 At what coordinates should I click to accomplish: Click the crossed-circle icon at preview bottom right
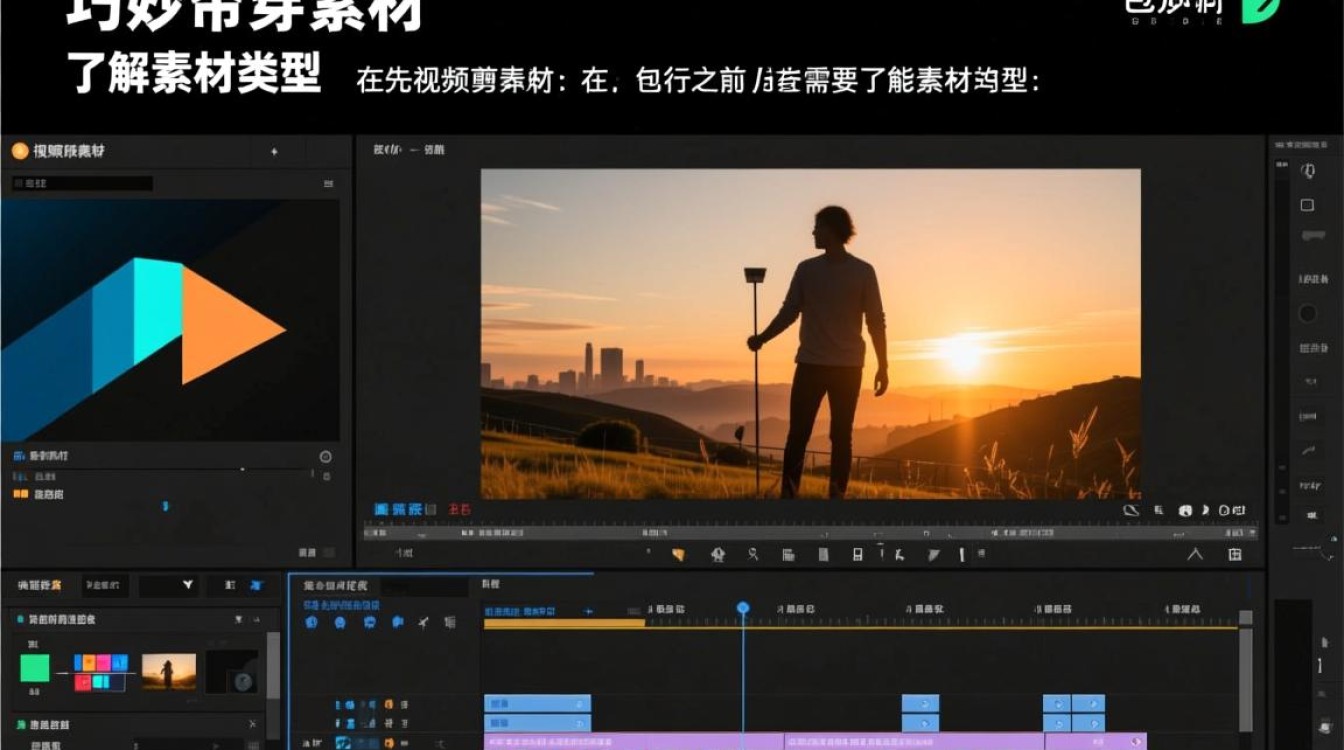tap(1132, 510)
